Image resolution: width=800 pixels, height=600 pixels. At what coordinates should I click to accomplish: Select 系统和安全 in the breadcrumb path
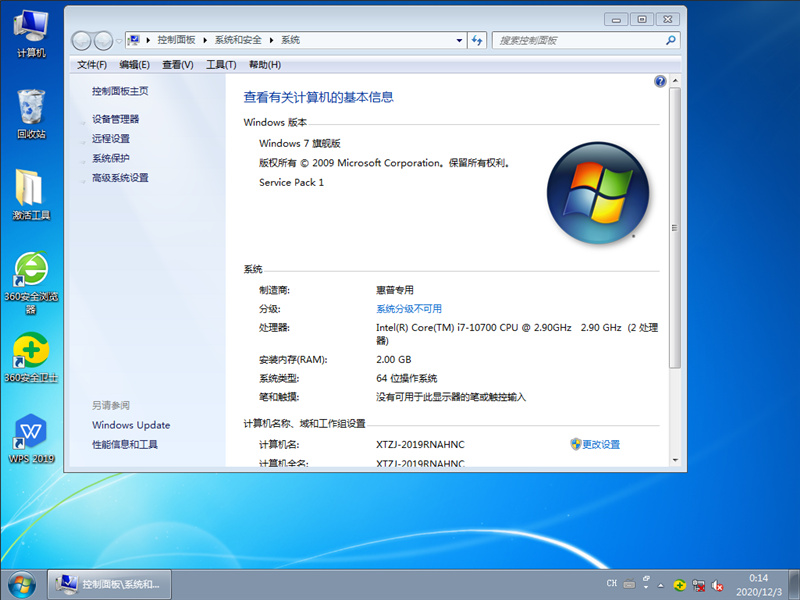coord(238,40)
